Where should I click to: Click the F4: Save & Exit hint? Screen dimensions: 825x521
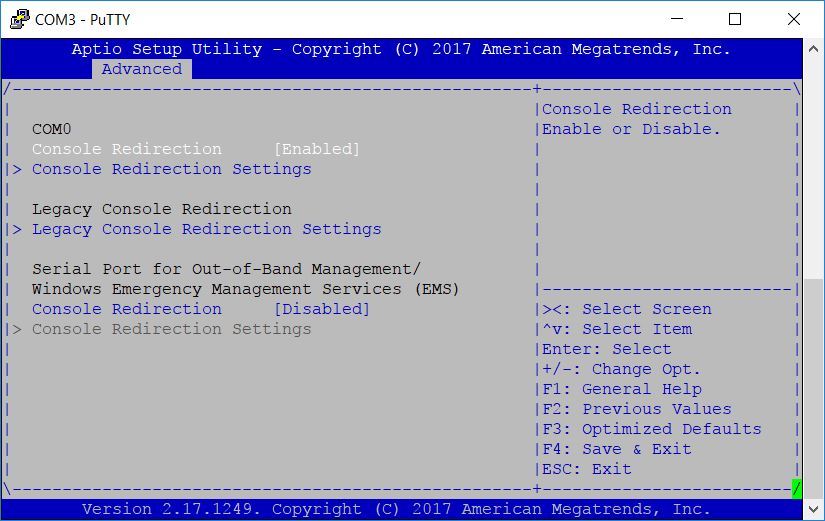[617, 449]
